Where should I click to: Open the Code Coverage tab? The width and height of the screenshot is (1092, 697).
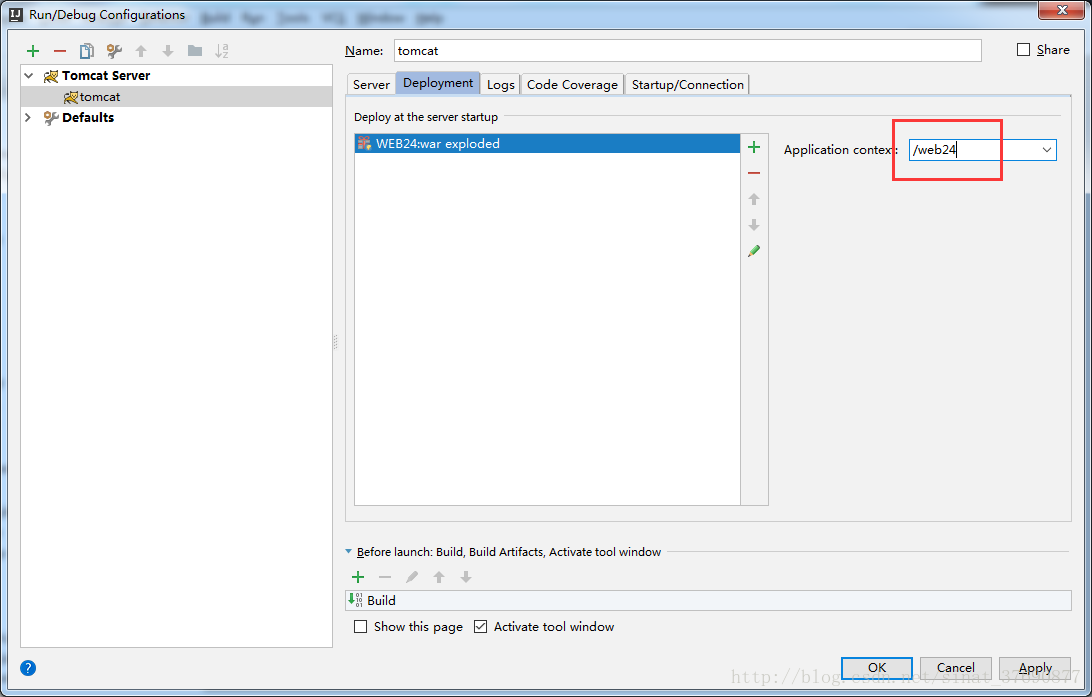point(572,84)
